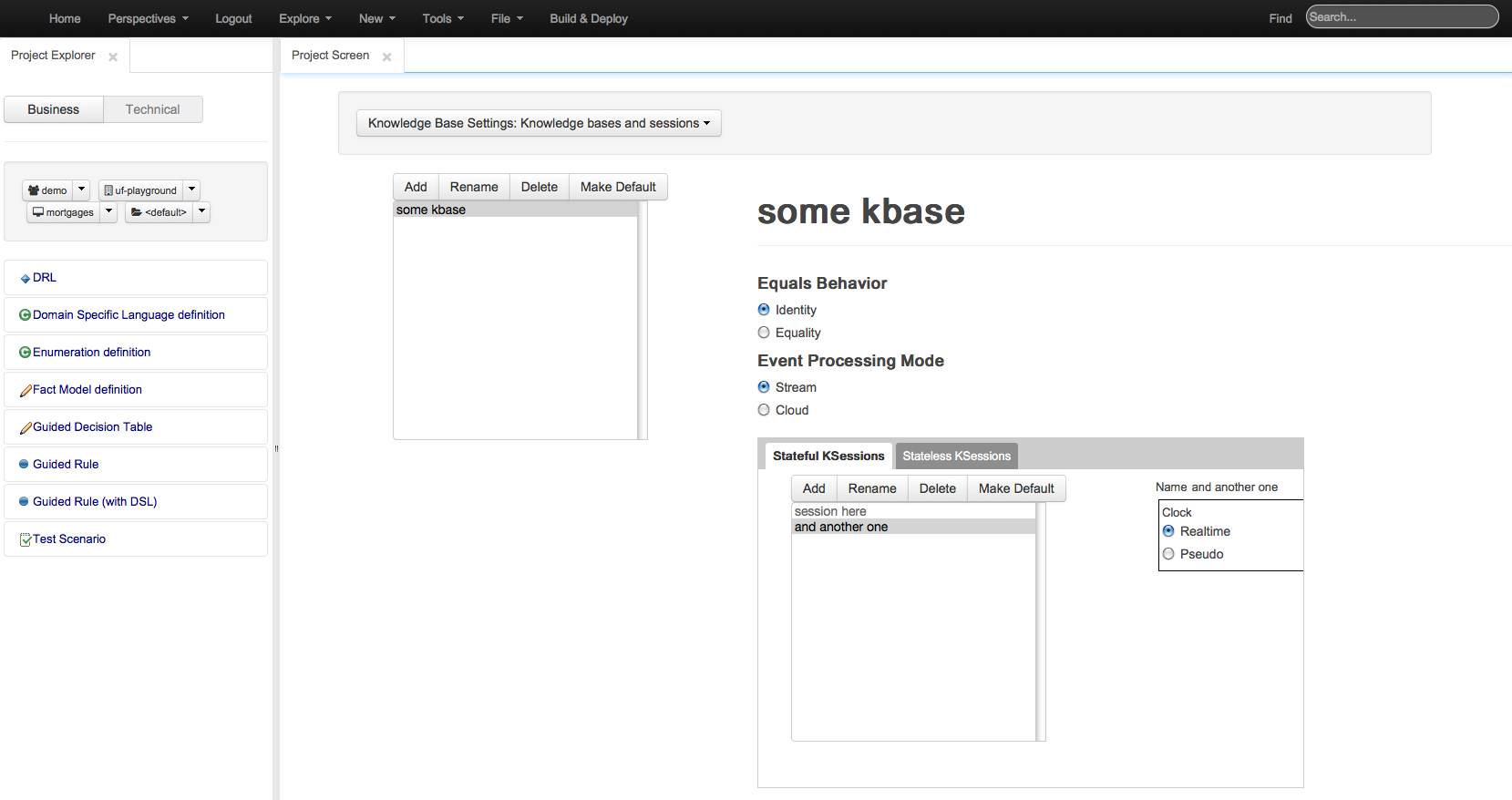Click the vertical panel splitter handle

pyautogui.click(x=276, y=447)
